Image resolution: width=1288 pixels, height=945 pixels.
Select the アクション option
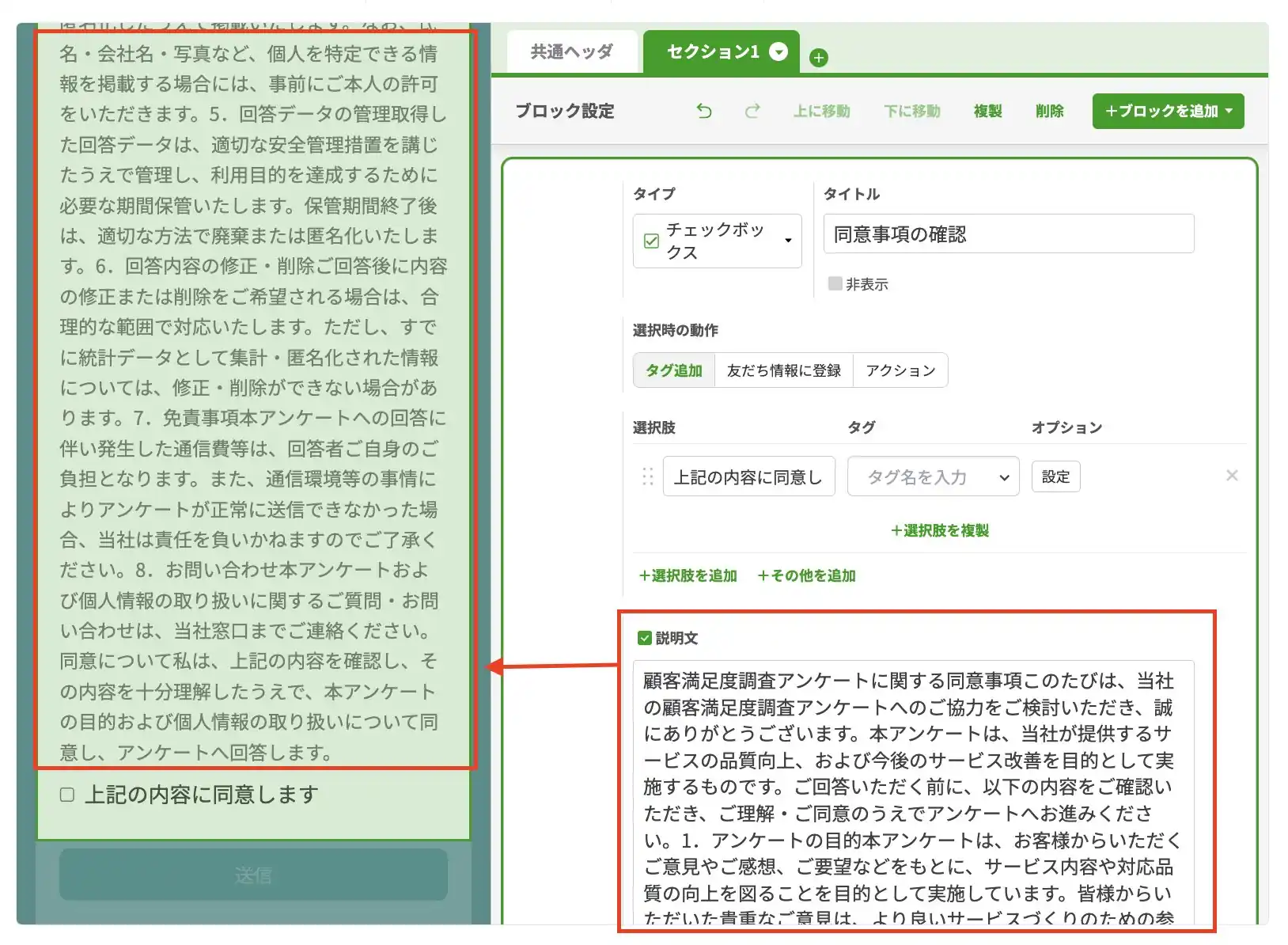[900, 370]
